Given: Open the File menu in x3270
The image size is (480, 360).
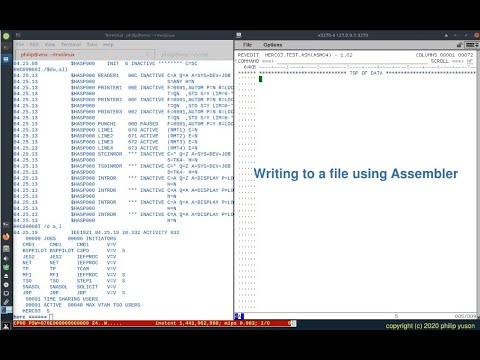Looking at the screenshot, I should tap(247, 45).
